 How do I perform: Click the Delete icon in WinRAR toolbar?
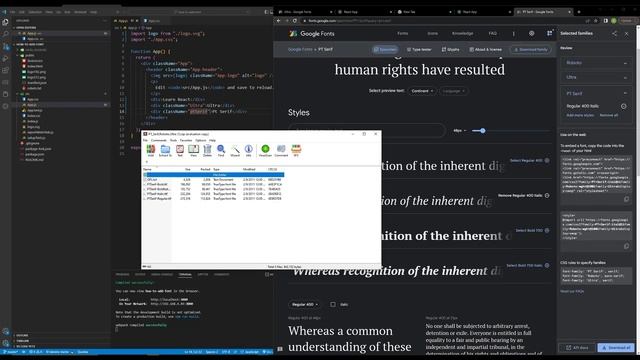[207, 150]
